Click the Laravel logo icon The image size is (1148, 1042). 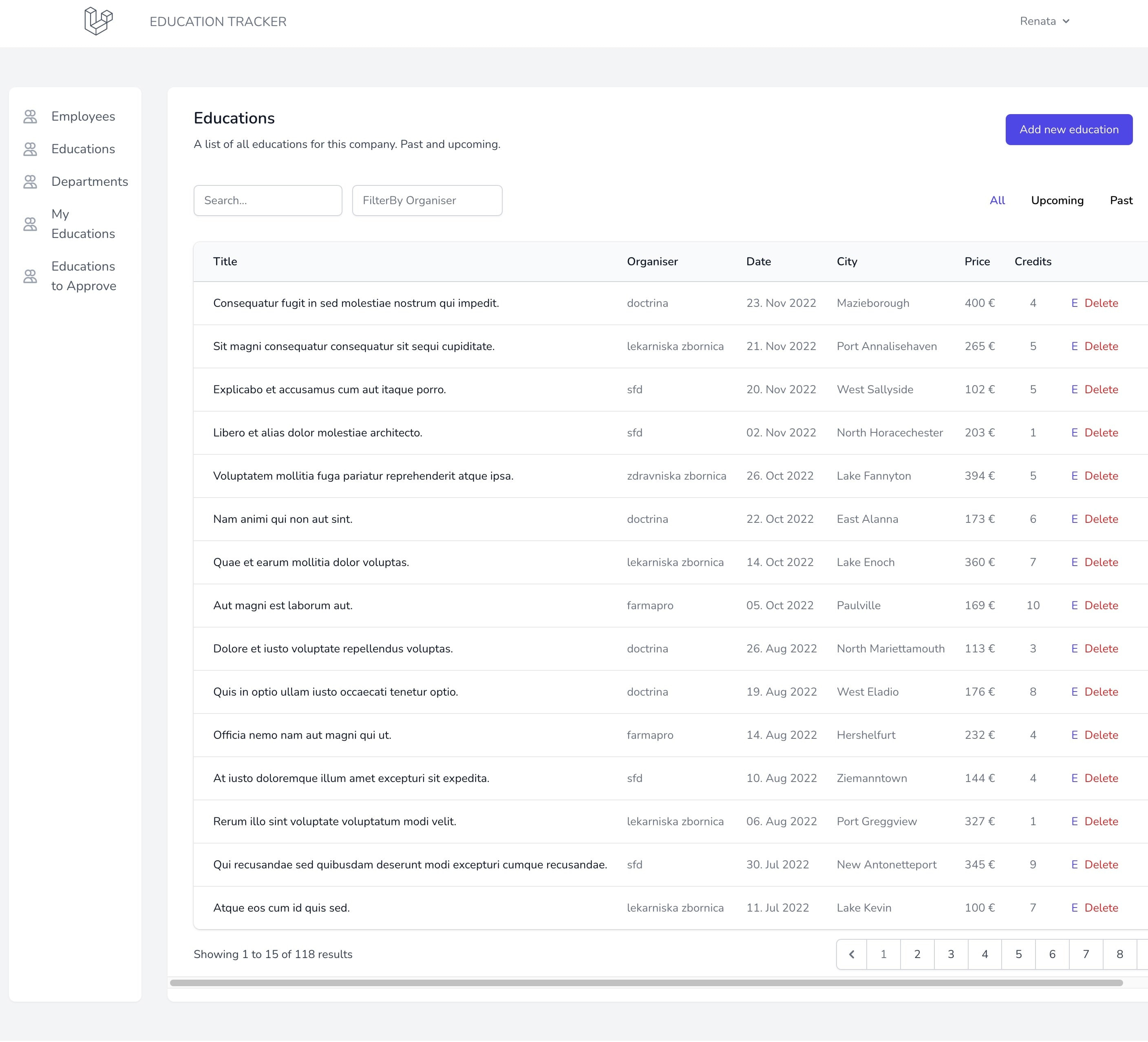pos(98,21)
